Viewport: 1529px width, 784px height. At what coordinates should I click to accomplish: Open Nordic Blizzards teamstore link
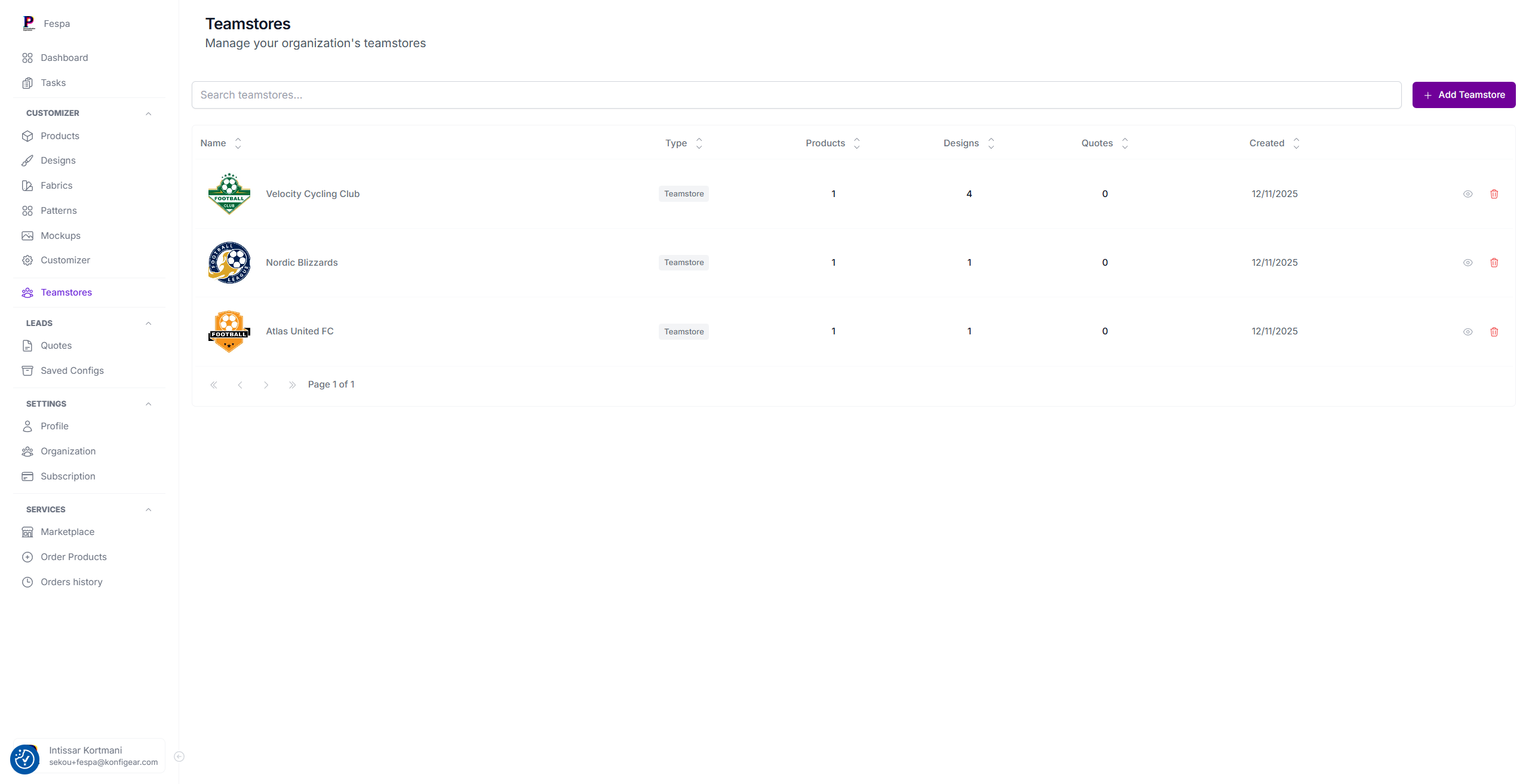click(301, 262)
